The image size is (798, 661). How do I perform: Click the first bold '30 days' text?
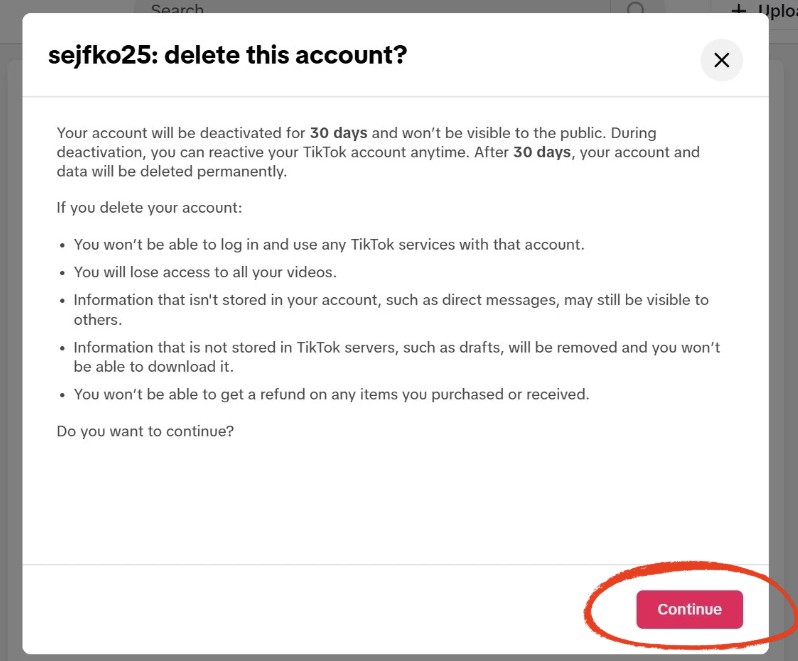pyautogui.click(x=338, y=133)
